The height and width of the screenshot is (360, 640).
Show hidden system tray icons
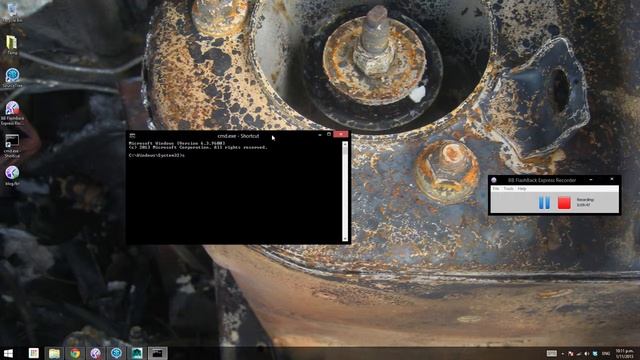tap(562, 354)
